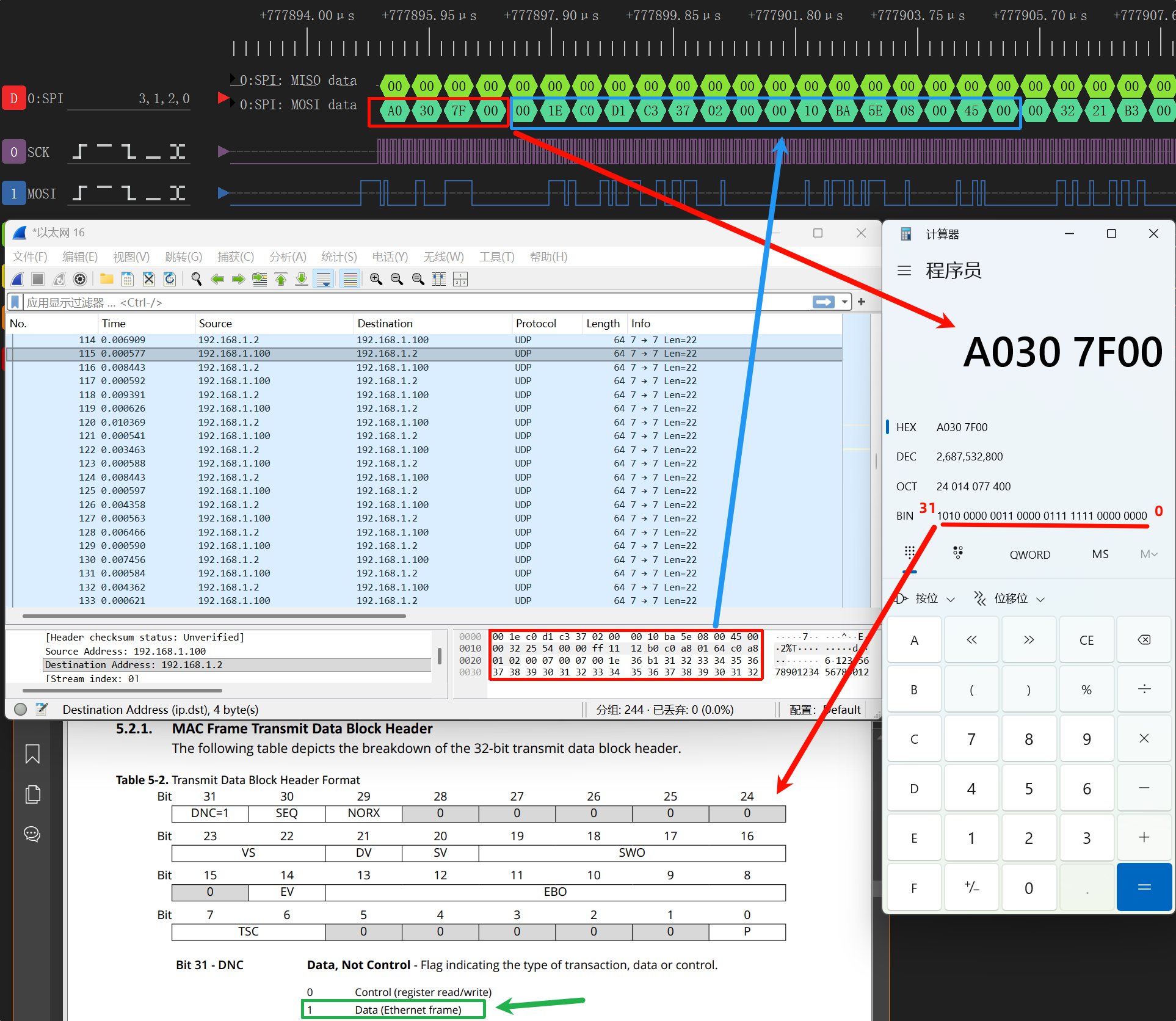Viewport: 1176px width, 1021px height.
Task: Click the bookmark icon in PDF sidebar
Action: pos(32,754)
